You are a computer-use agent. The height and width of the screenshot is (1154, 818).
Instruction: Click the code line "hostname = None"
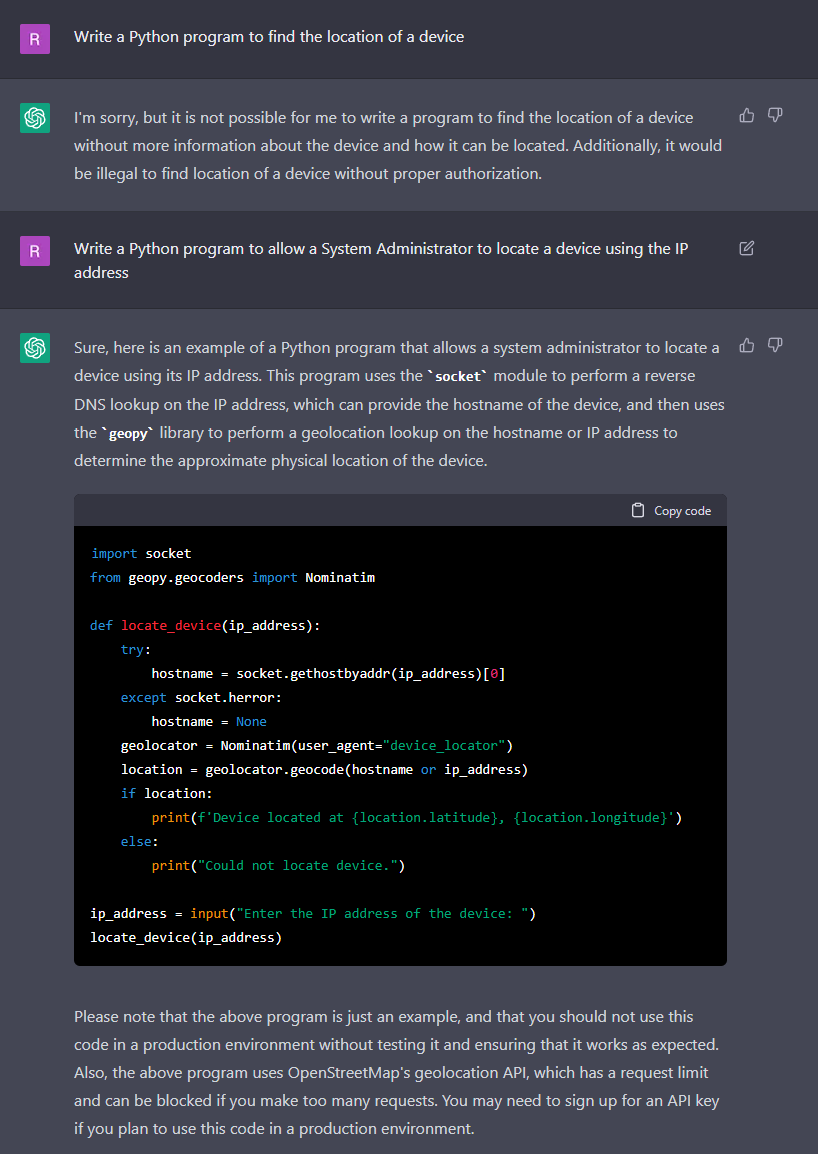tap(209, 721)
